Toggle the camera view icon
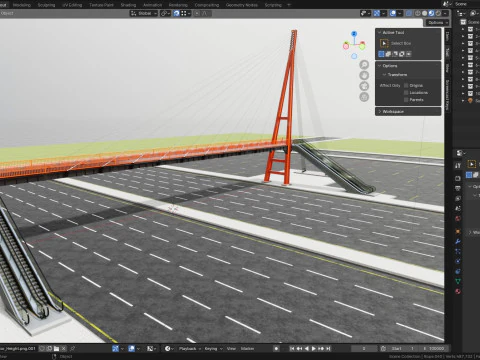Screen dimensions: 480x360 click(x=364, y=86)
